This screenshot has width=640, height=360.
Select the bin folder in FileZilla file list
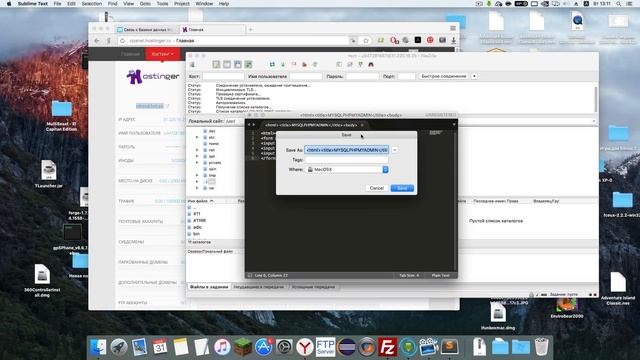click(196, 234)
